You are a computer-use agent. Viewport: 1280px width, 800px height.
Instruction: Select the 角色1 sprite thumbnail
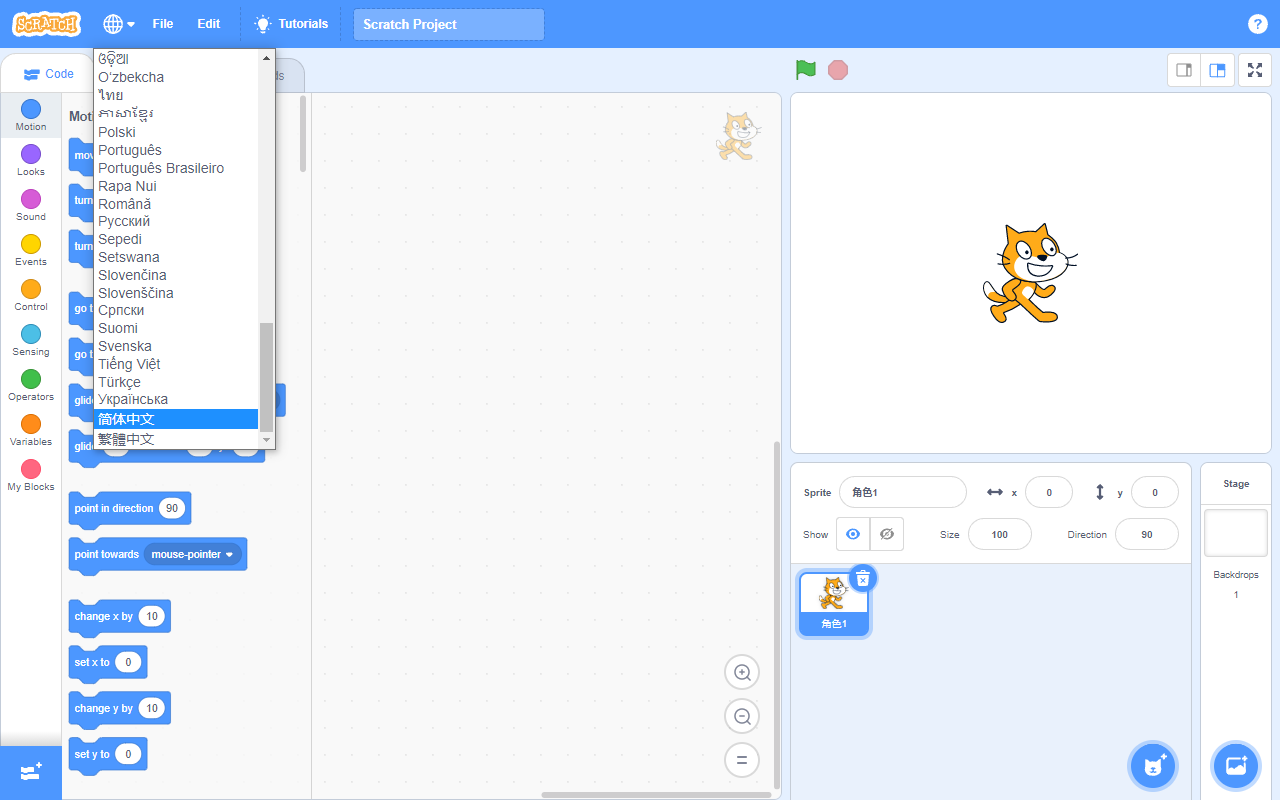pyautogui.click(x=834, y=603)
